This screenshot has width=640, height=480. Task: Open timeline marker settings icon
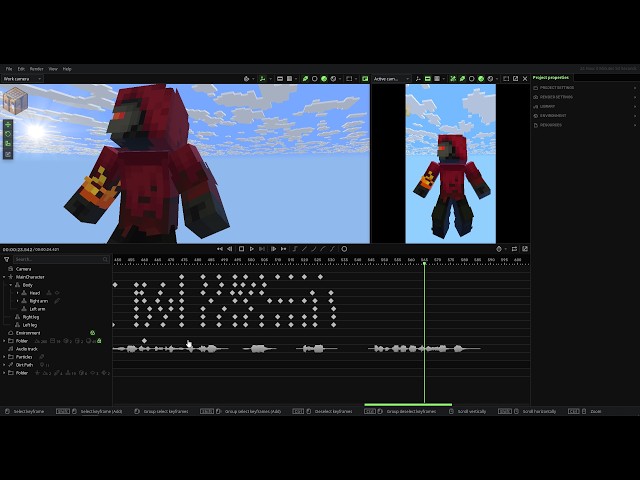(499, 249)
